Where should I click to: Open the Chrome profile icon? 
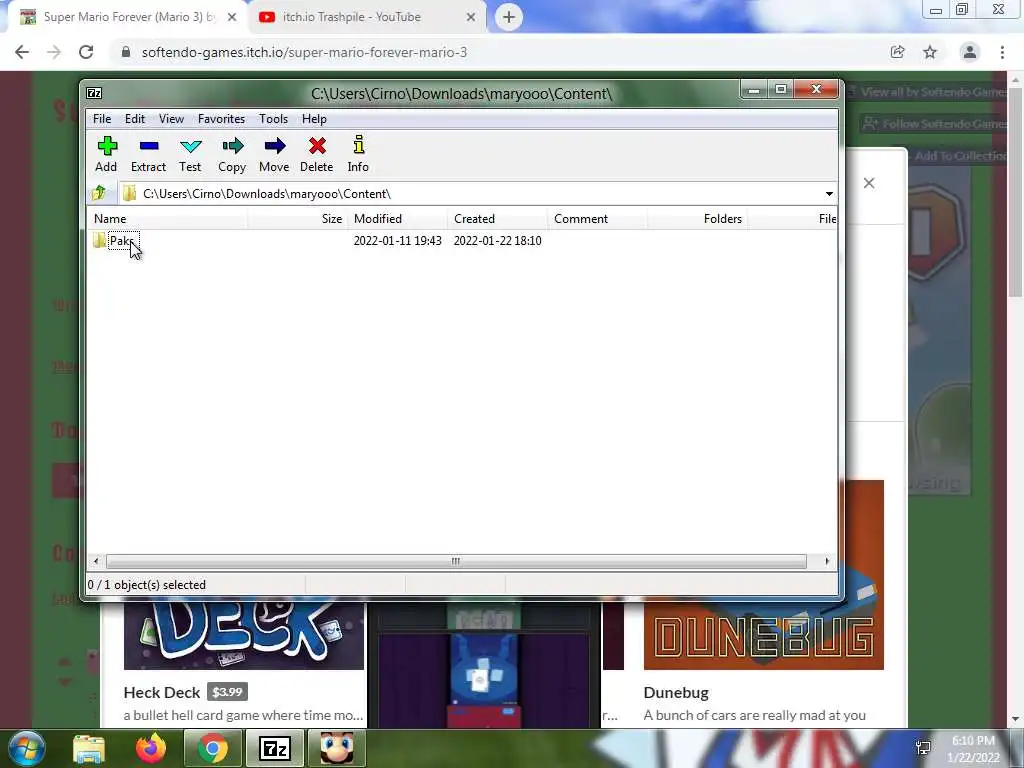click(x=970, y=52)
